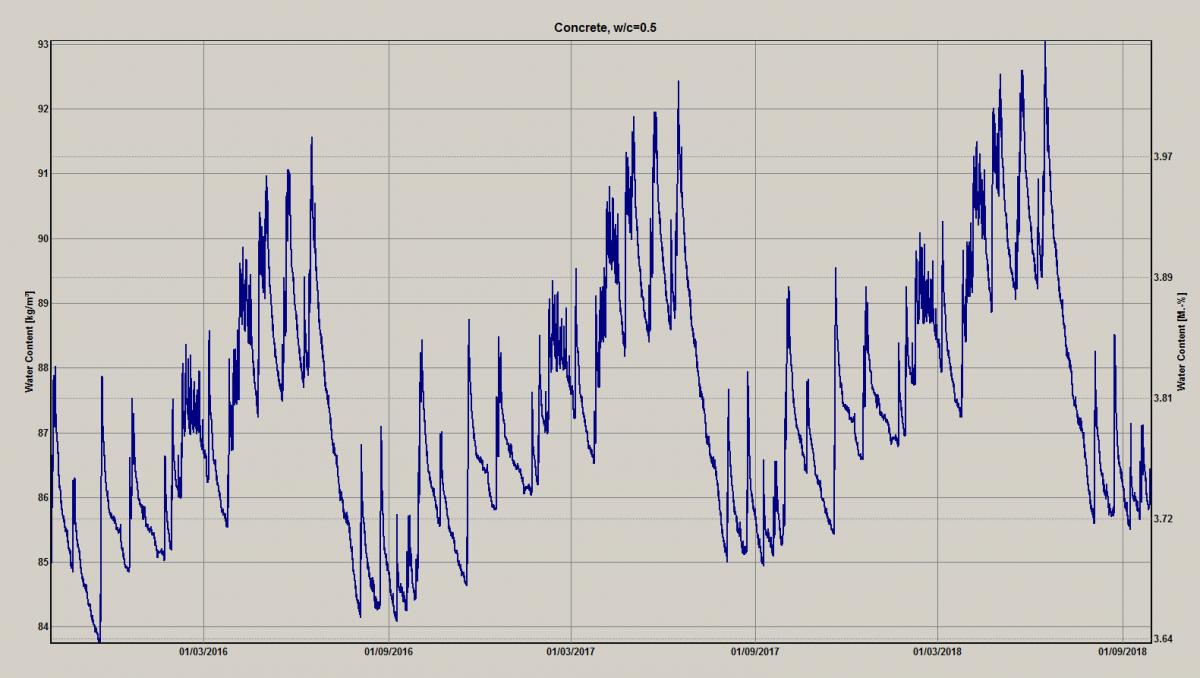Click the date label 01/03/2017
The width and height of the screenshot is (1200, 678).
click(571, 653)
